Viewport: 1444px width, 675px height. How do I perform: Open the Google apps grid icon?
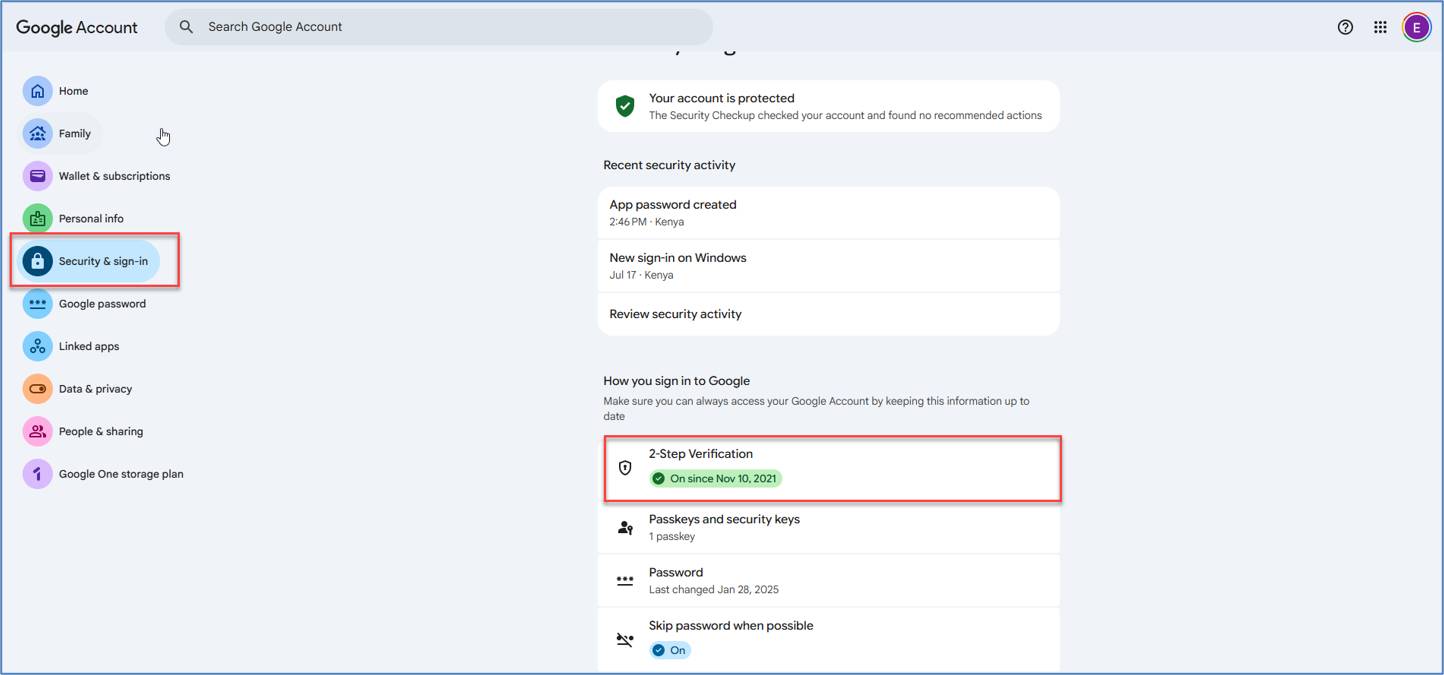pos(1380,27)
